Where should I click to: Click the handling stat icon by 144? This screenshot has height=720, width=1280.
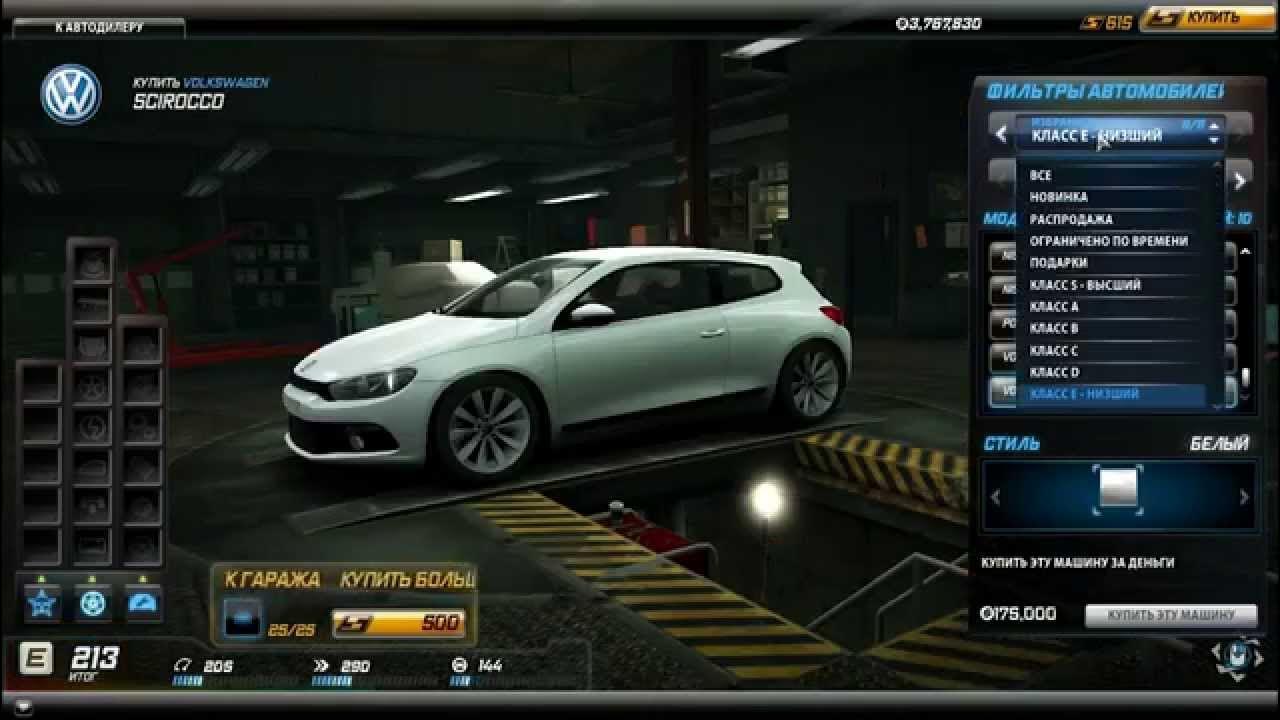pos(460,665)
